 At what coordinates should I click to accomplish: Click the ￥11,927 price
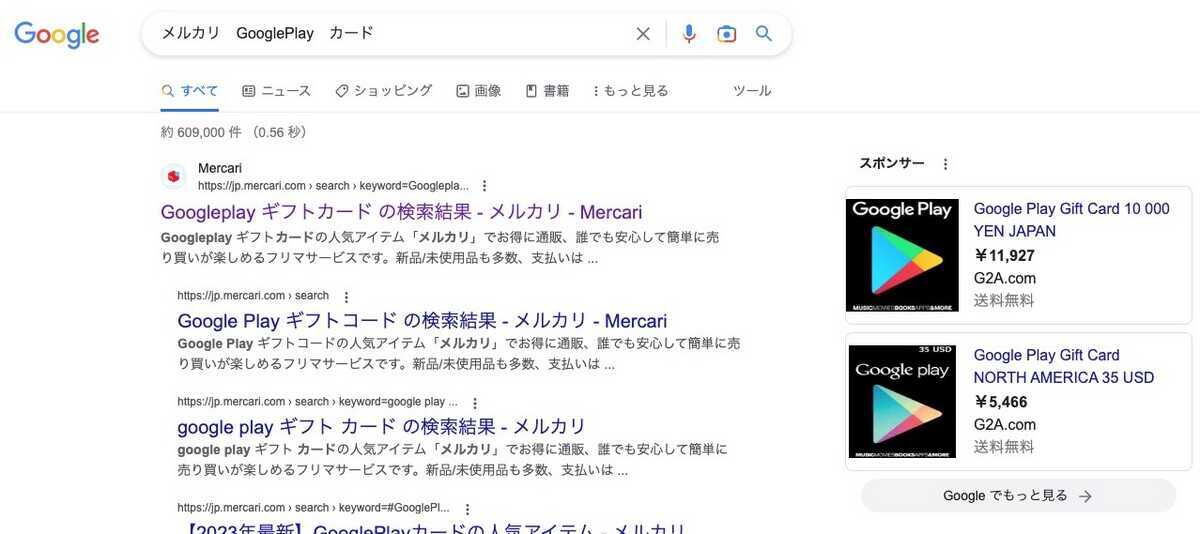(1004, 255)
